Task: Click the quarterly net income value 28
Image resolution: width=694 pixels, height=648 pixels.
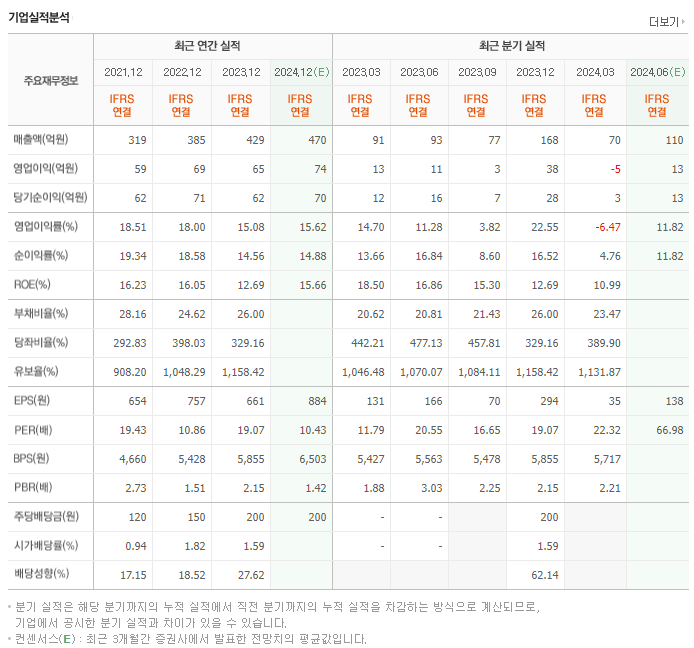Action: (x=552, y=198)
